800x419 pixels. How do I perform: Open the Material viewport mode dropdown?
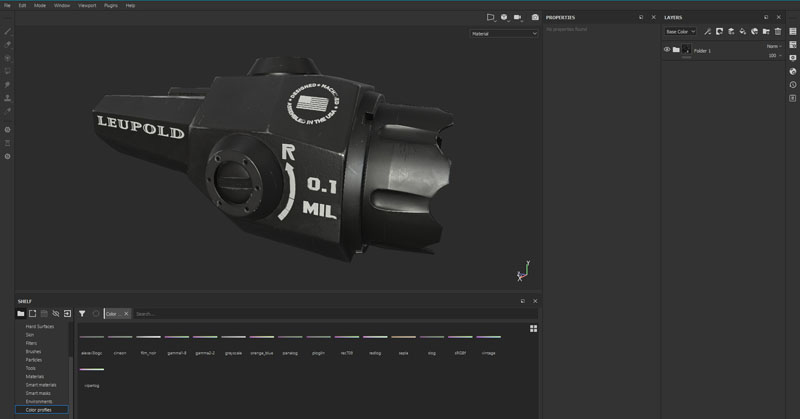pos(504,33)
